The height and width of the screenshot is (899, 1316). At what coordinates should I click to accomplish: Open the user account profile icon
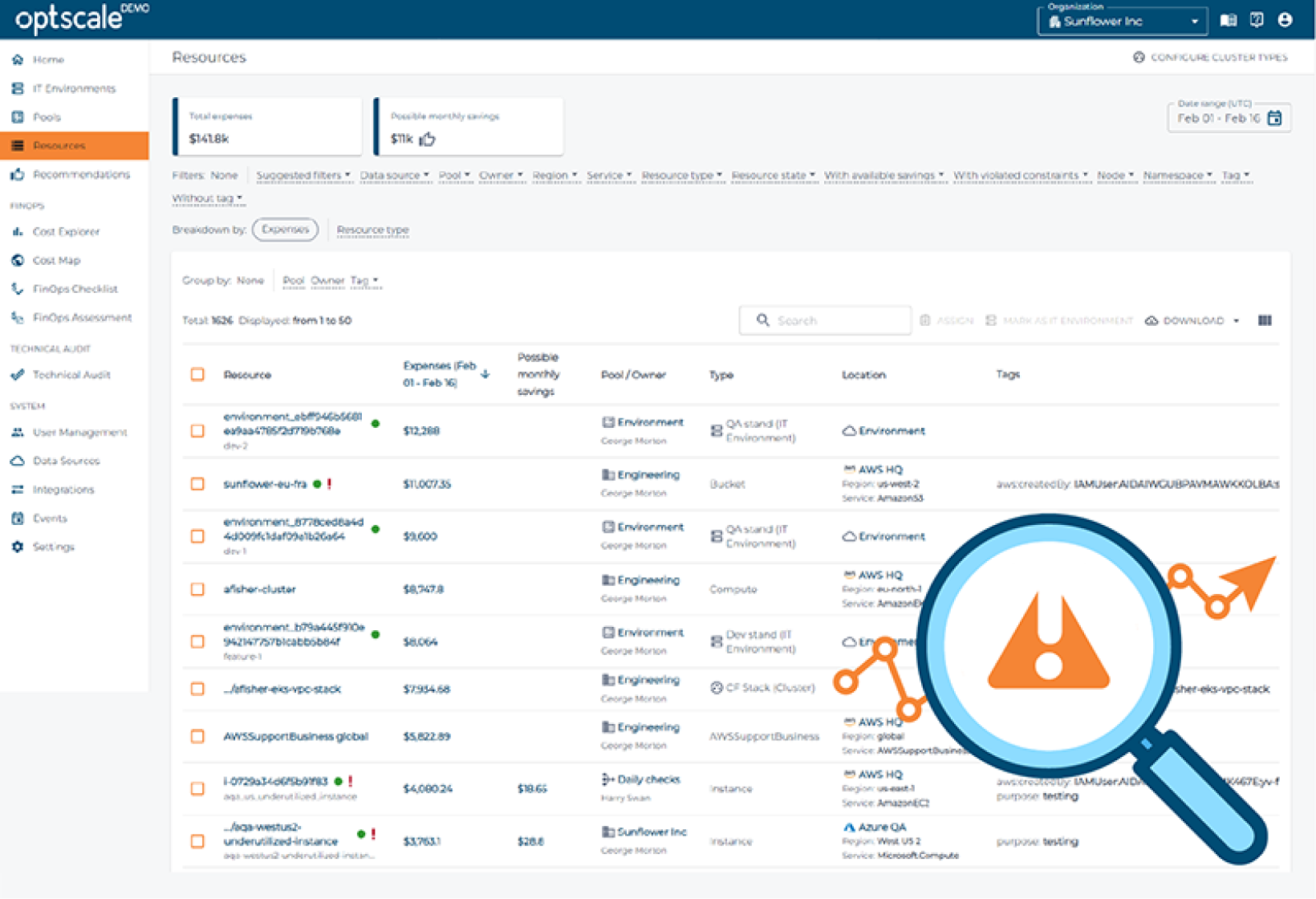[1285, 21]
